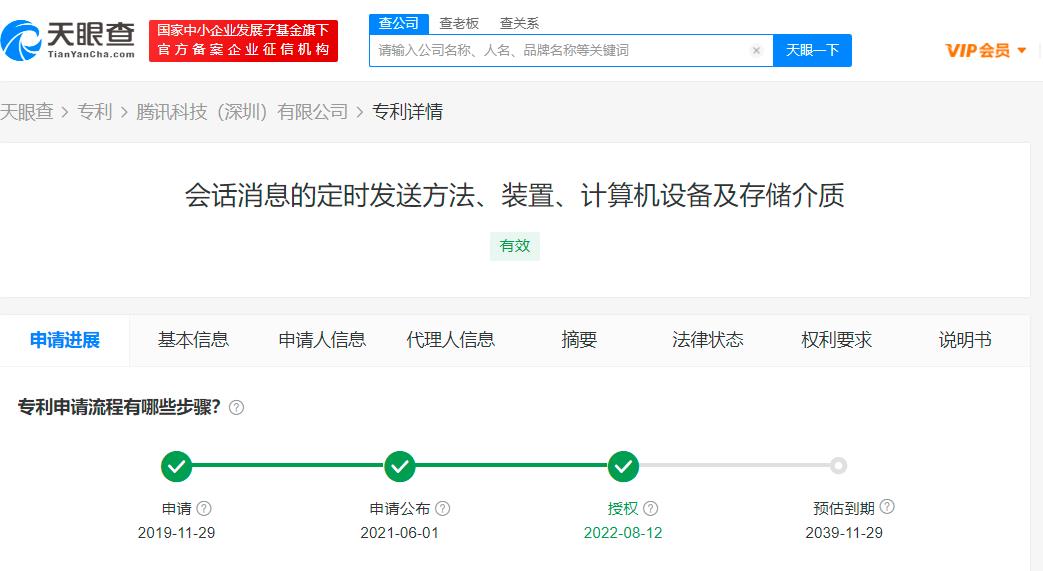The image size is (1043, 571).
Task: Click help icon beside 专利申请流程有哪些步骤
Action: point(236,407)
